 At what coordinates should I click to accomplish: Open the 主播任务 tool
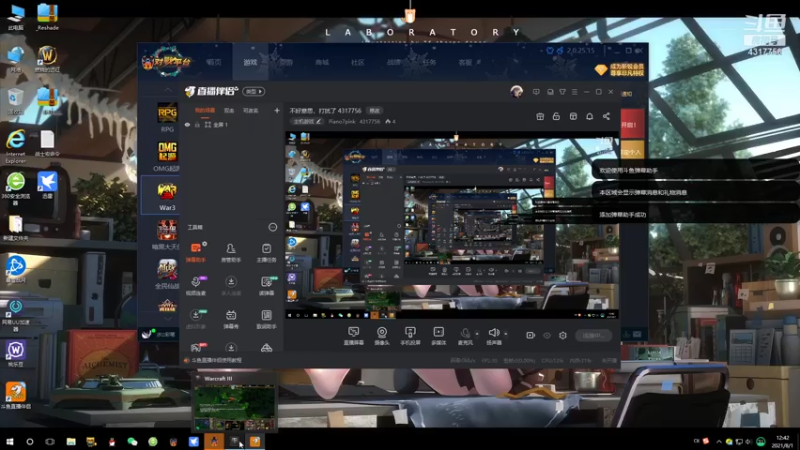(266, 252)
